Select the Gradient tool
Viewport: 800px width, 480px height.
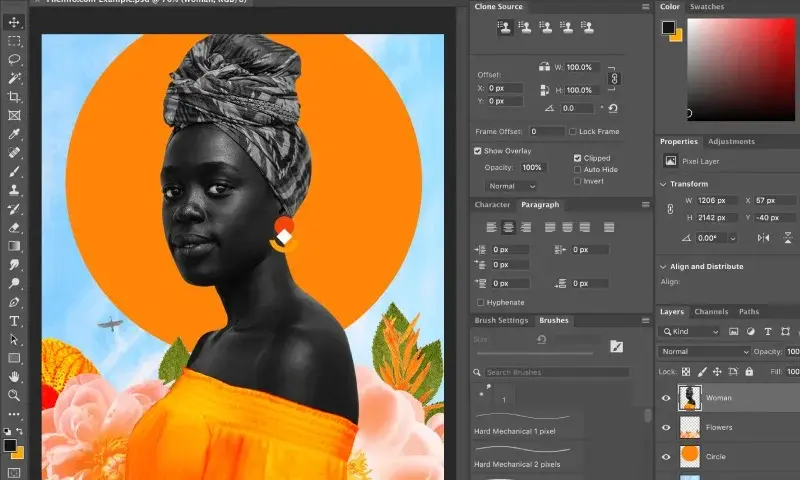pos(14,246)
